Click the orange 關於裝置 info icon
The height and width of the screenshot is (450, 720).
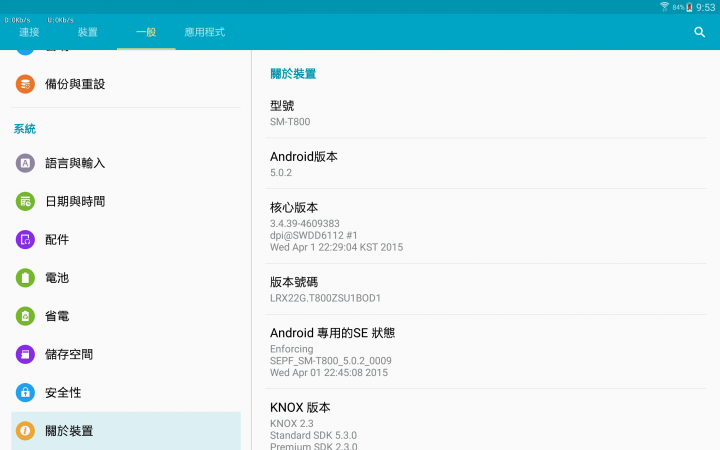[25, 431]
